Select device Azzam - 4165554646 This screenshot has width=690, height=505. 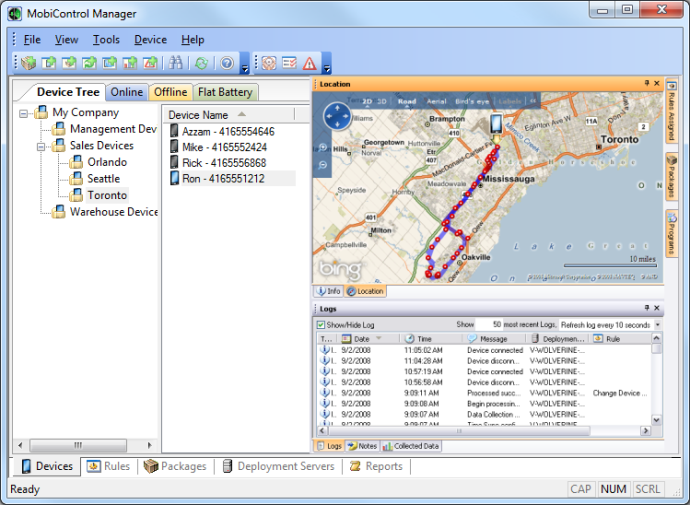click(228, 132)
